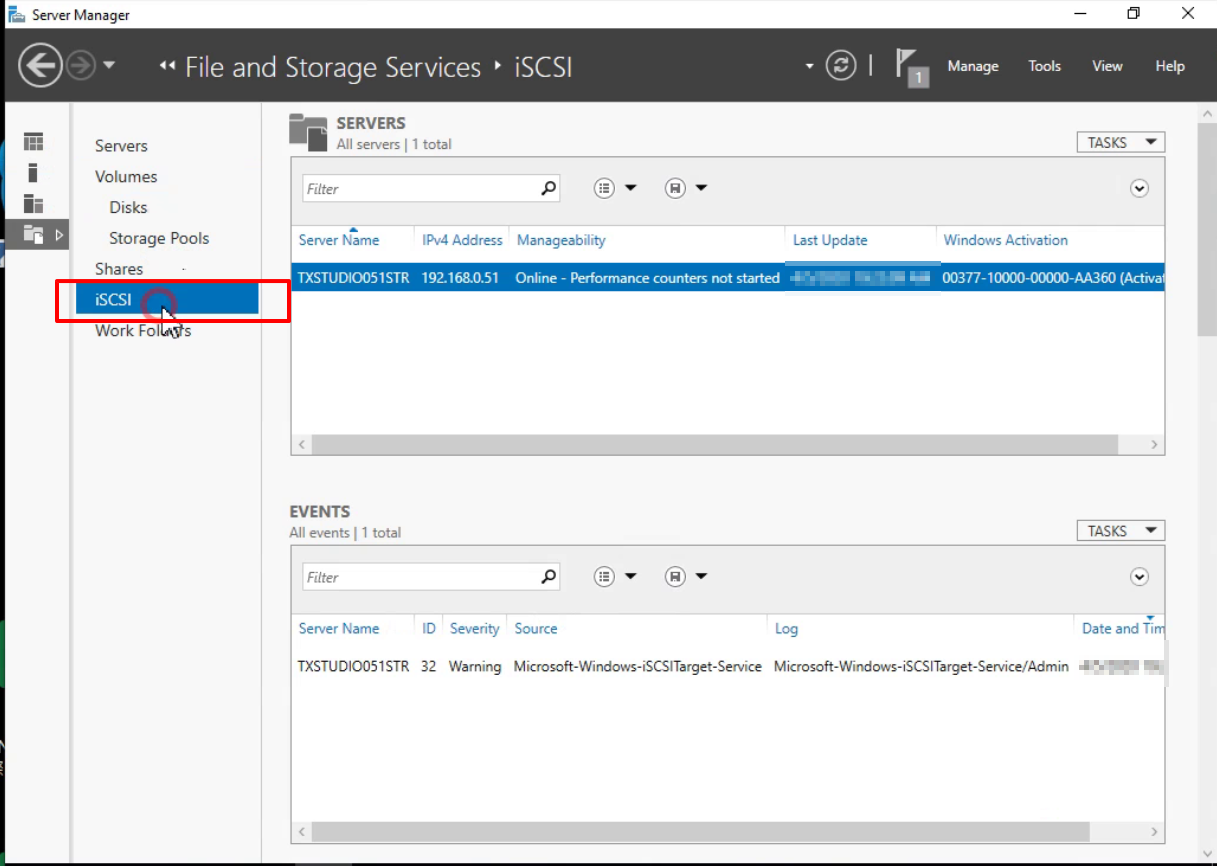
Task: Sort servers by Manageability column
Action: tap(561, 240)
